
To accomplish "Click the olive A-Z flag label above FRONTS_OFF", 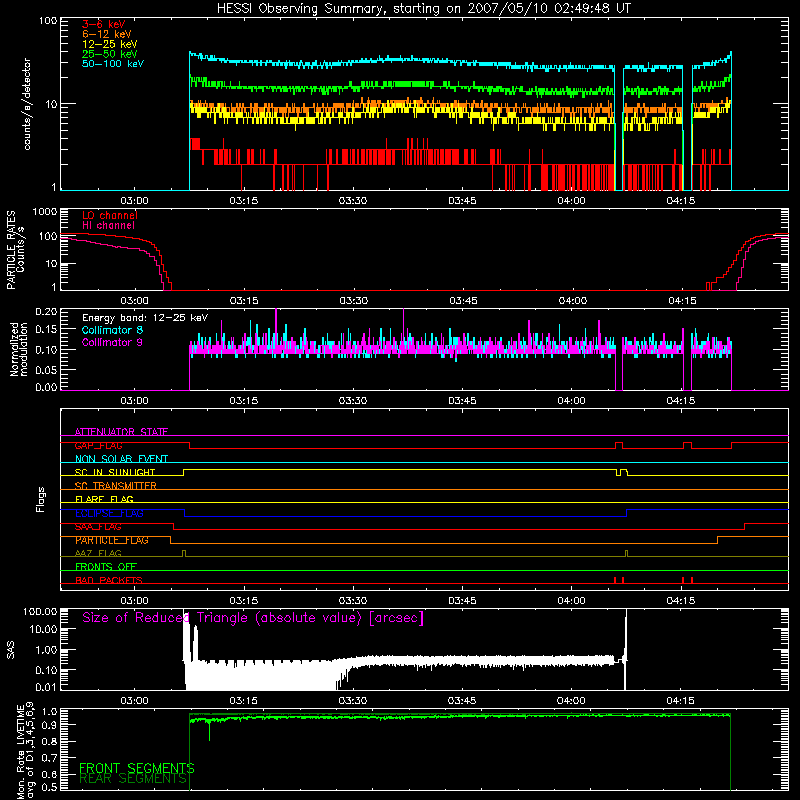I will tap(98, 553).
